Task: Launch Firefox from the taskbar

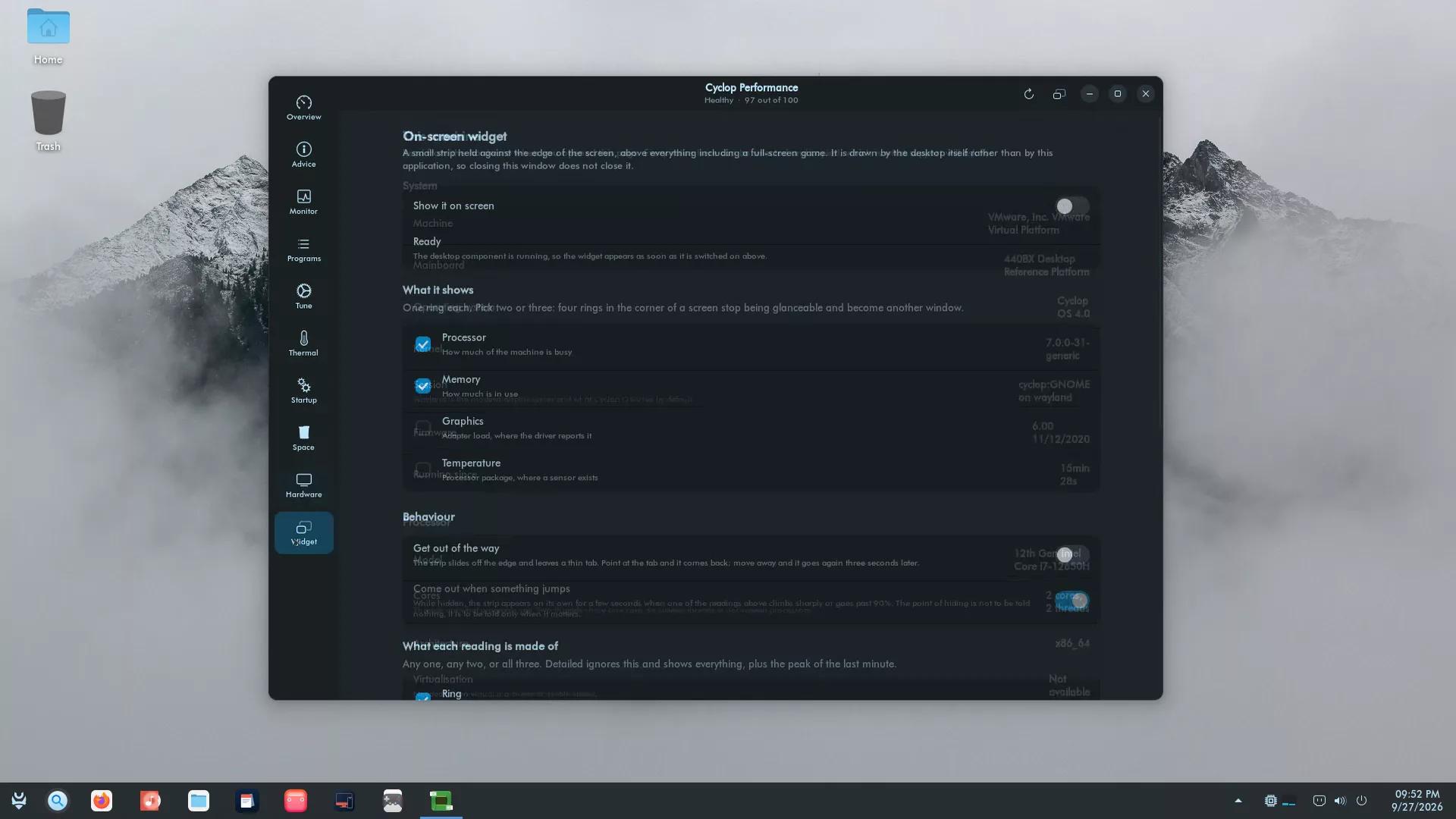Action: (x=102, y=801)
